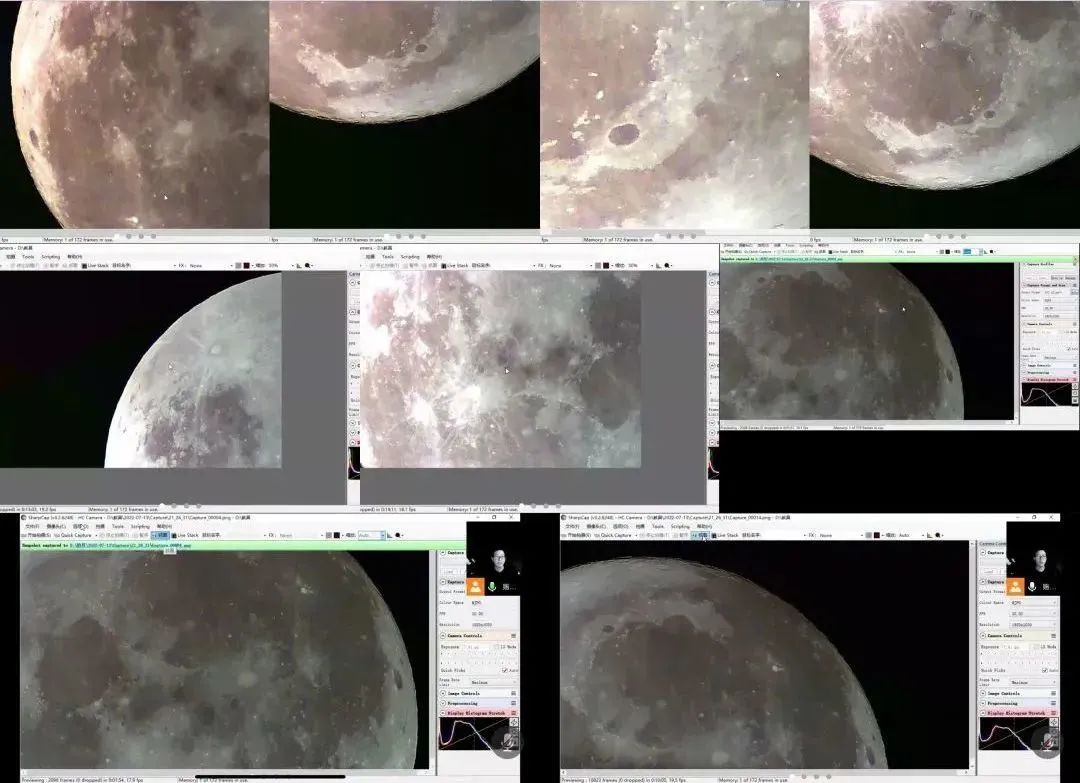The height and width of the screenshot is (783, 1080).
Task: Click the green microphone icon on bottom-left video overlay
Action: [x=491, y=588]
